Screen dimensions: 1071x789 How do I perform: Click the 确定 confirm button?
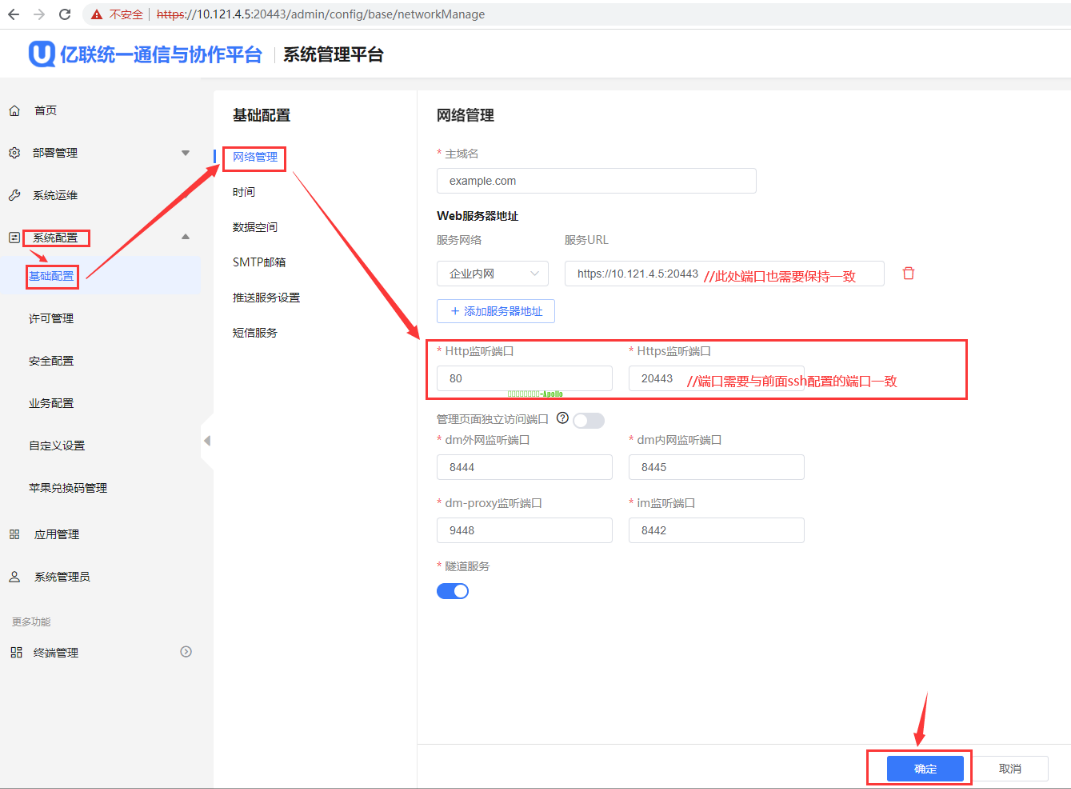[x=925, y=768]
